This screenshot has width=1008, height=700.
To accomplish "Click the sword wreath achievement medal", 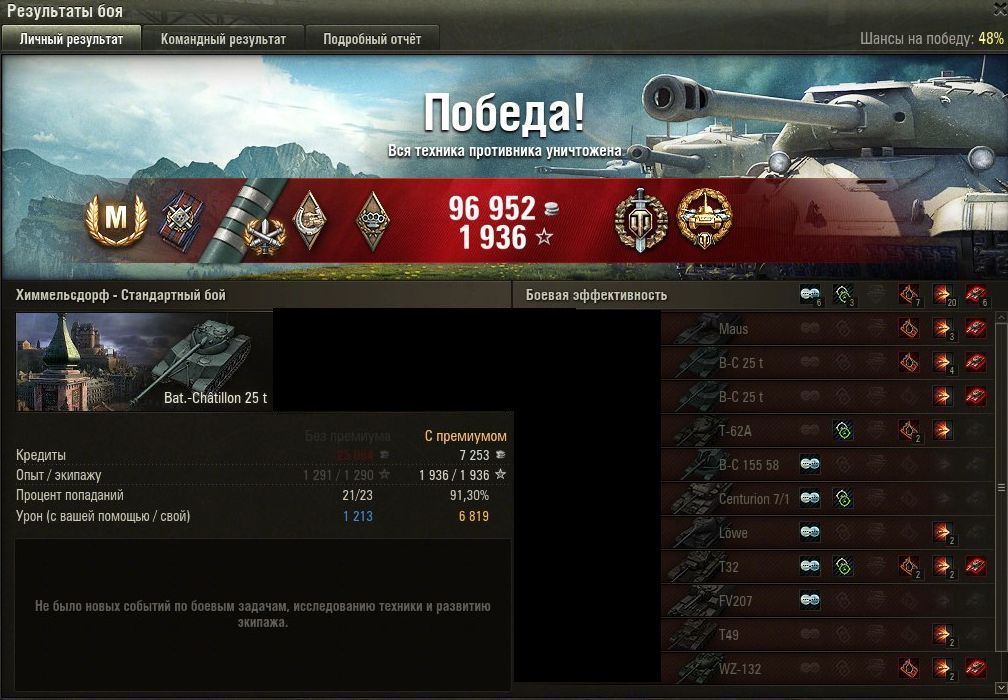I will tap(640, 220).
